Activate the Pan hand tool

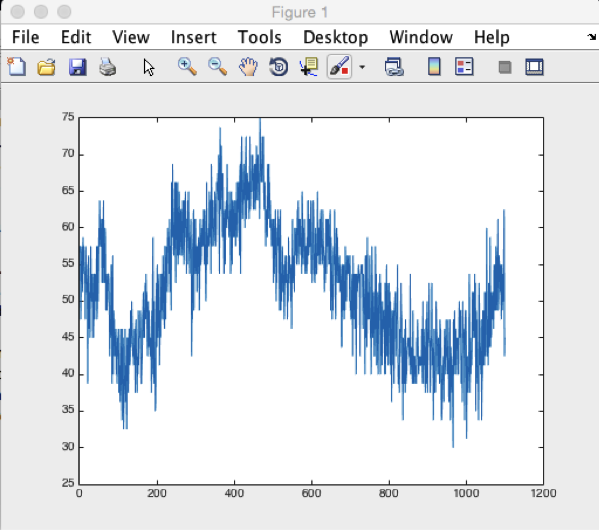tap(248, 67)
